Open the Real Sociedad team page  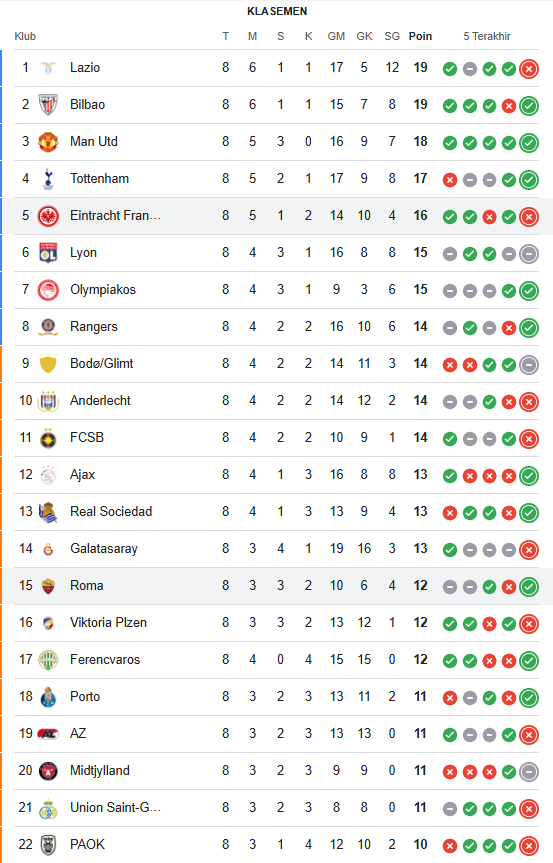click(x=111, y=511)
